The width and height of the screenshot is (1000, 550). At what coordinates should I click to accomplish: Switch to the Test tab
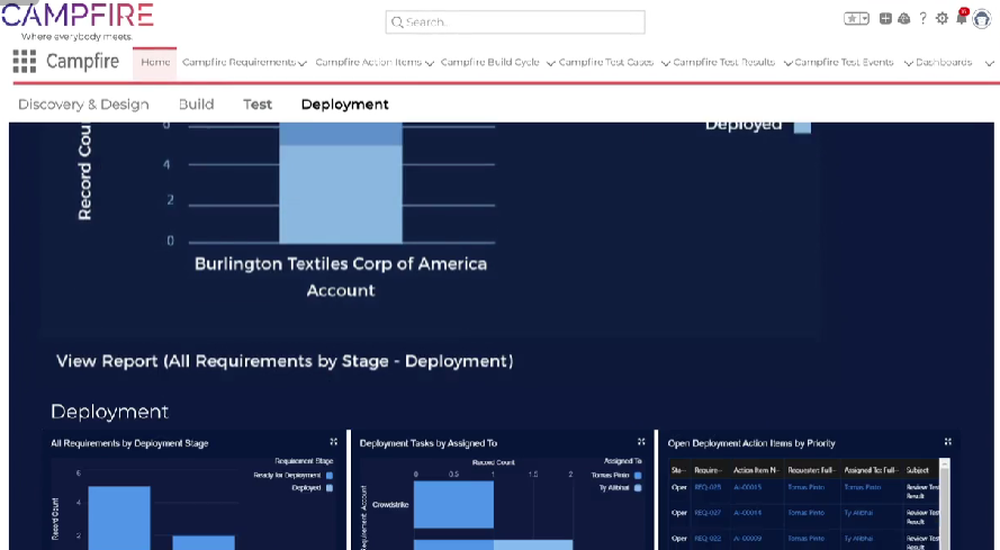point(258,105)
